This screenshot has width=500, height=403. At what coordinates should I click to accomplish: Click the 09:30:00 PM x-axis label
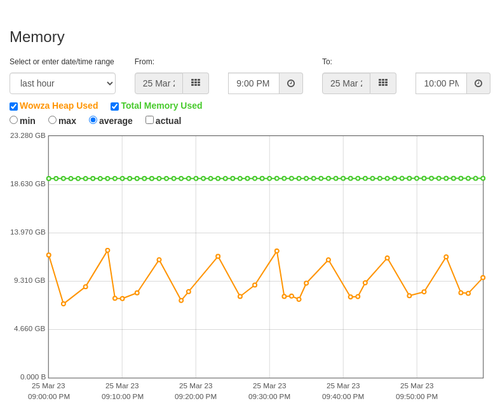(269, 397)
